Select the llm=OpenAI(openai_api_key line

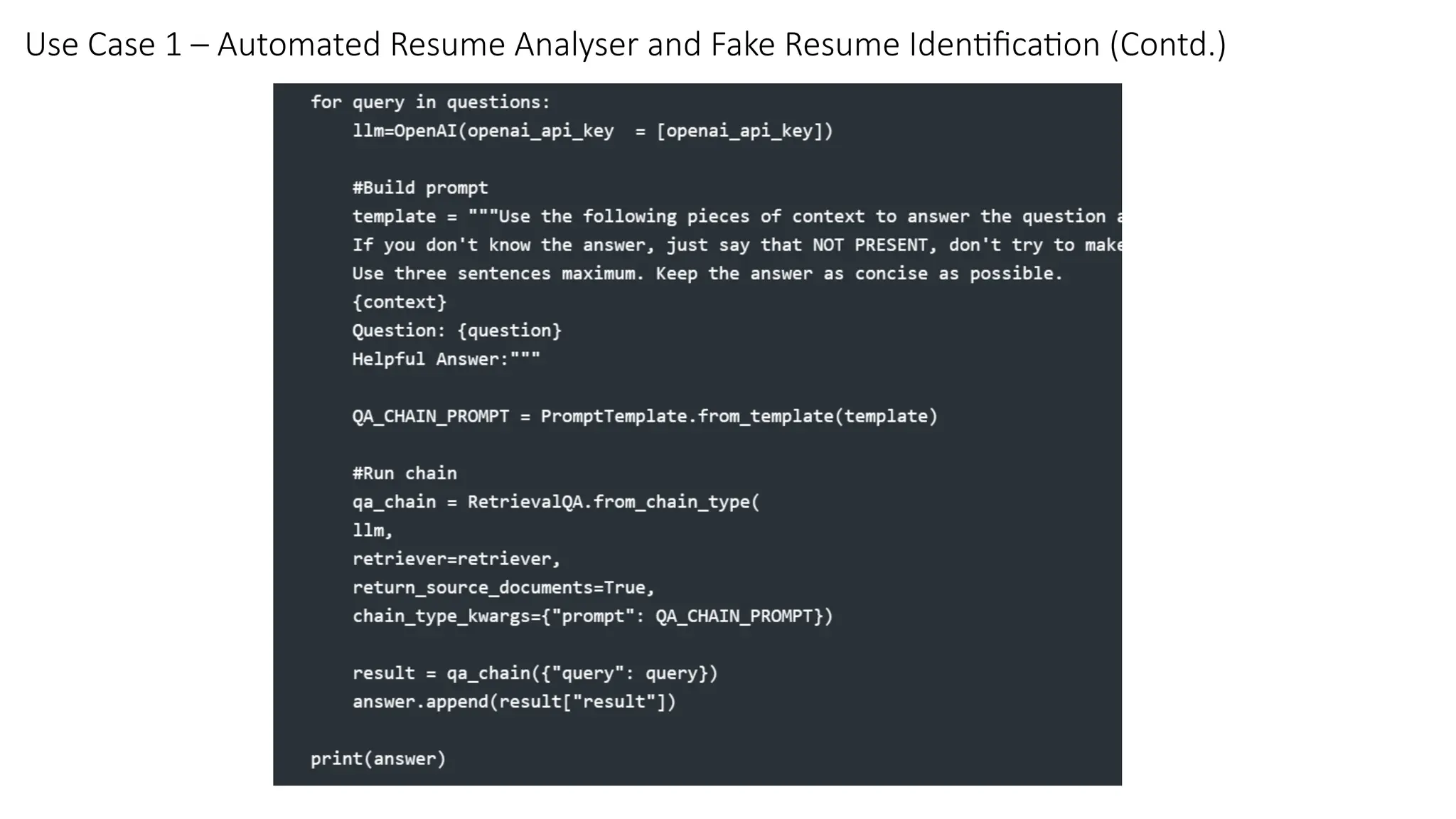(592, 132)
